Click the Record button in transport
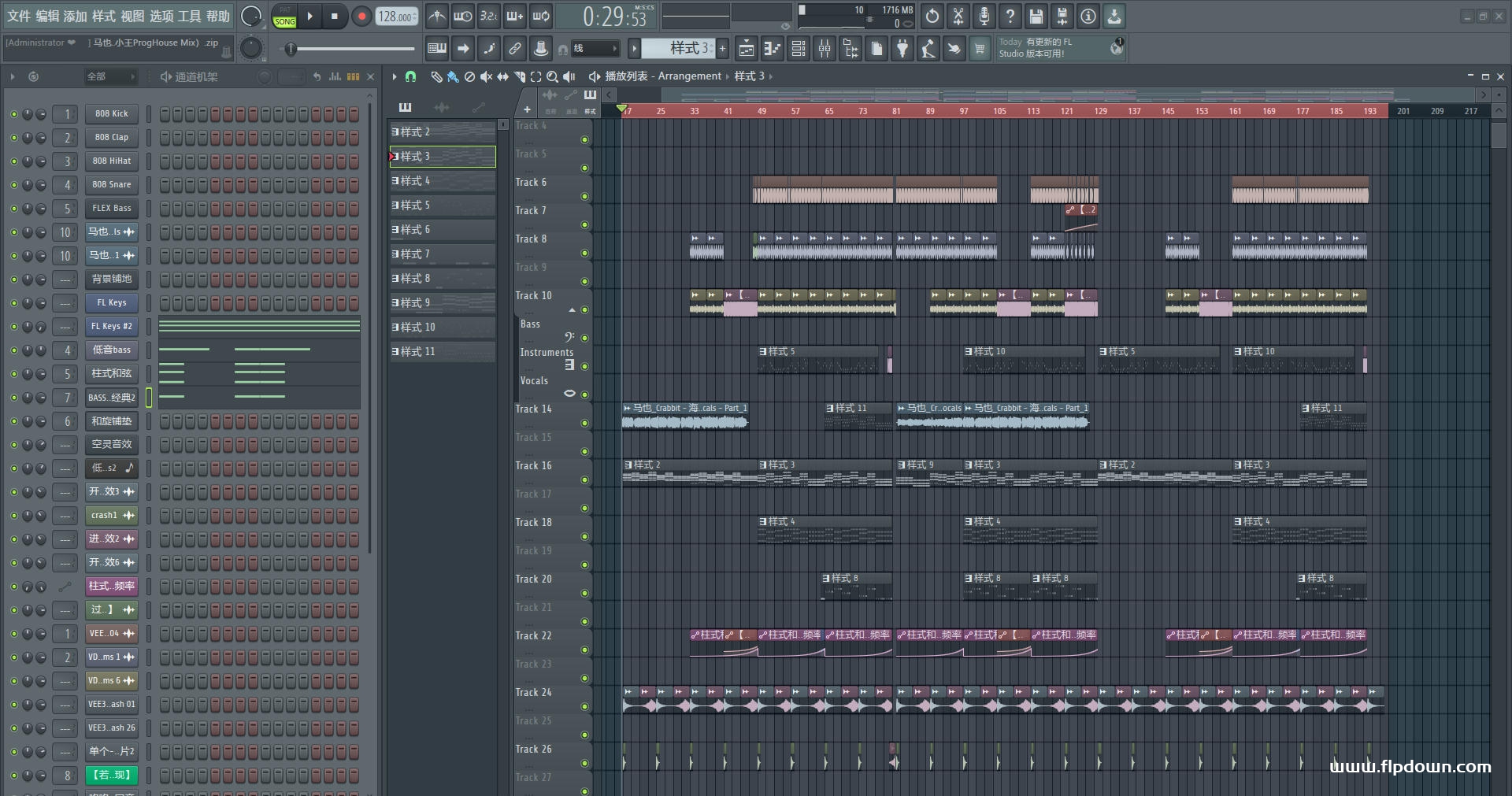 pos(361,16)
